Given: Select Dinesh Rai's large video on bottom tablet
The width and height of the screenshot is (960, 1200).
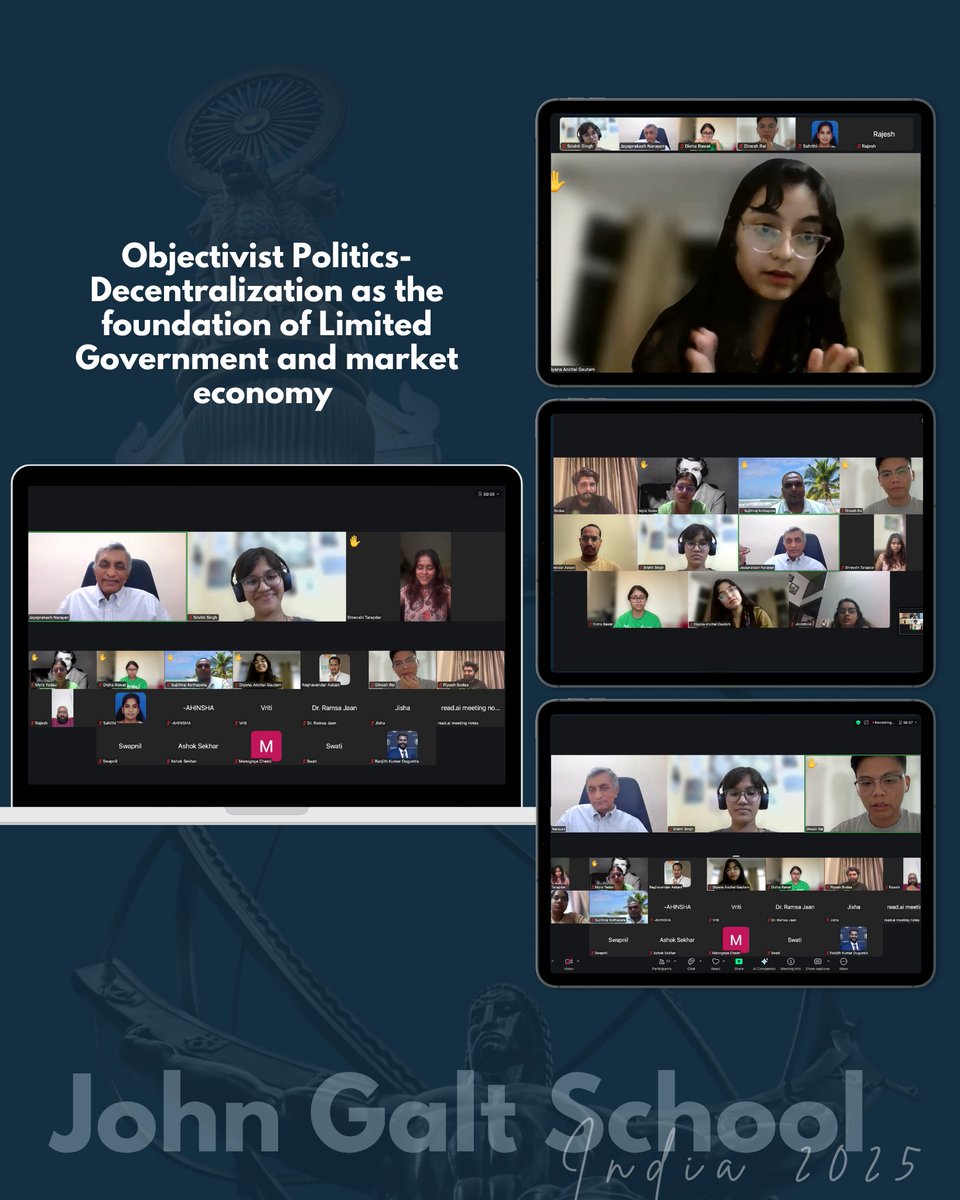Looking at the screenshot, I should 863,794.
